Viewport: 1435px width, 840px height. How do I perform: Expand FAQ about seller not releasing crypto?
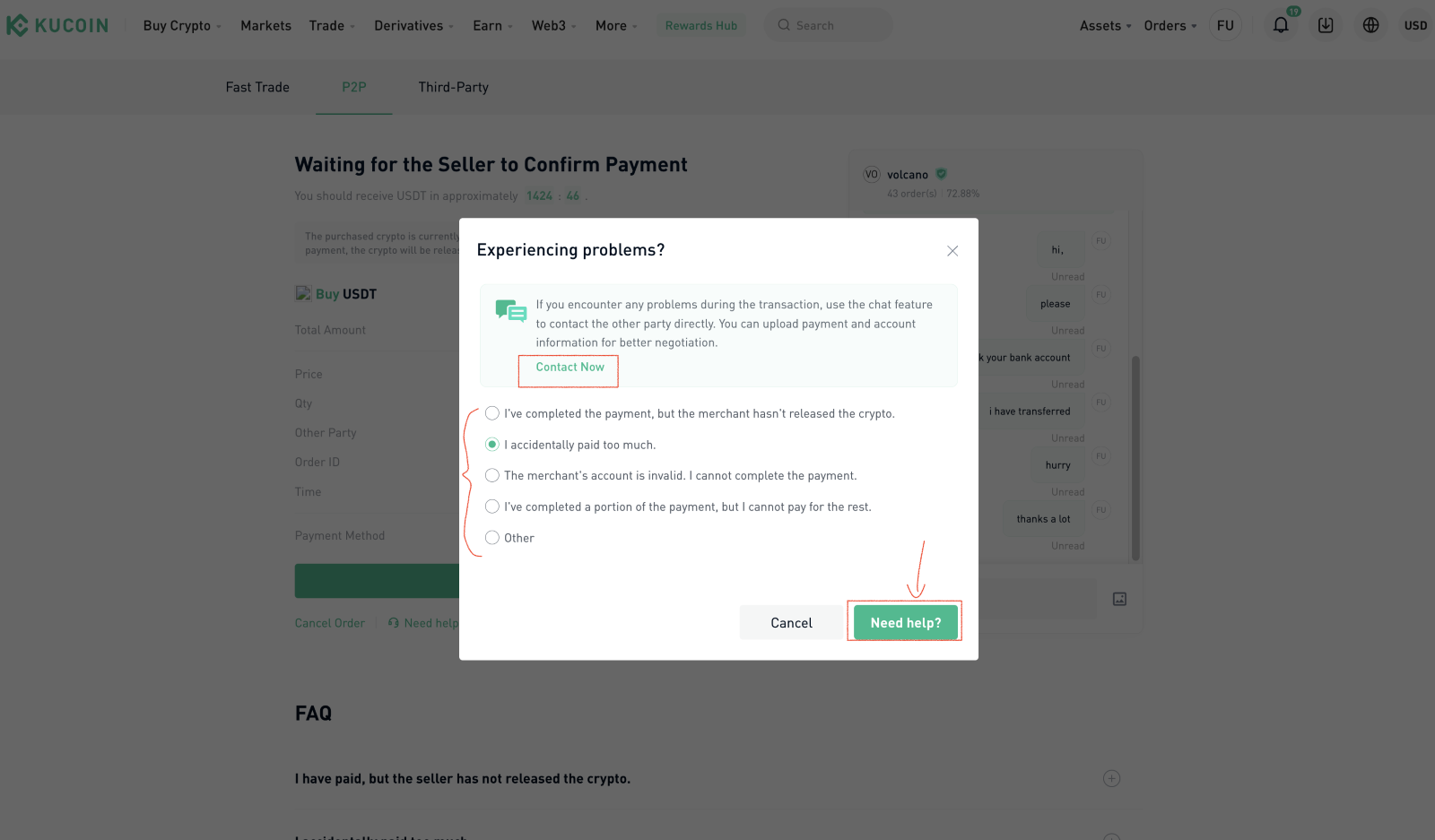1111,778
